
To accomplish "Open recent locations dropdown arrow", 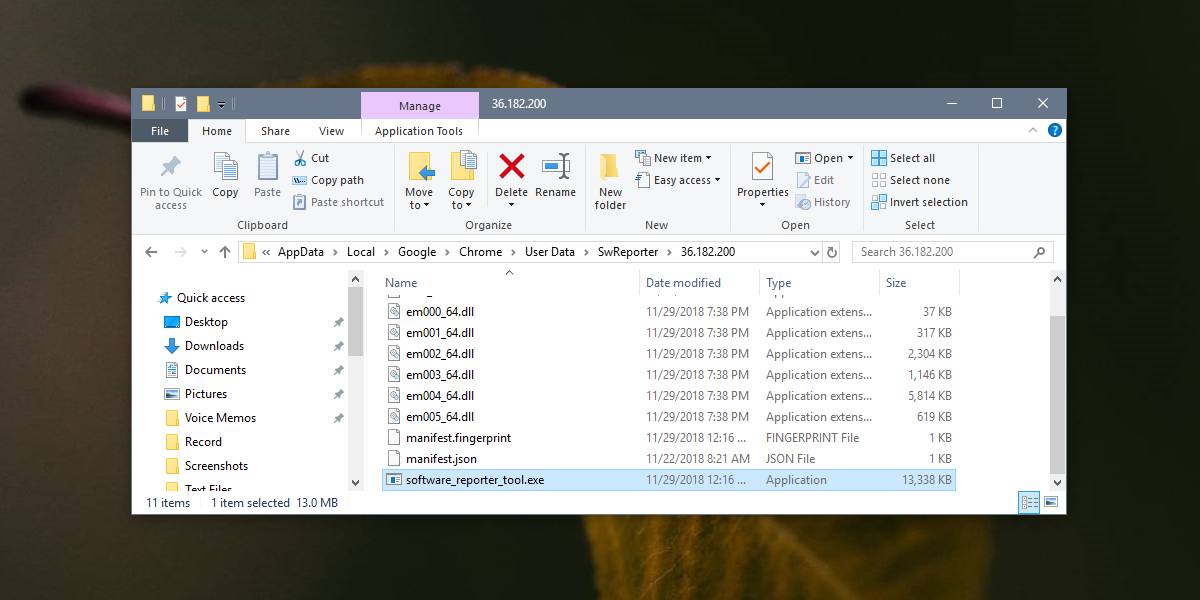I will tap(204, 252).
